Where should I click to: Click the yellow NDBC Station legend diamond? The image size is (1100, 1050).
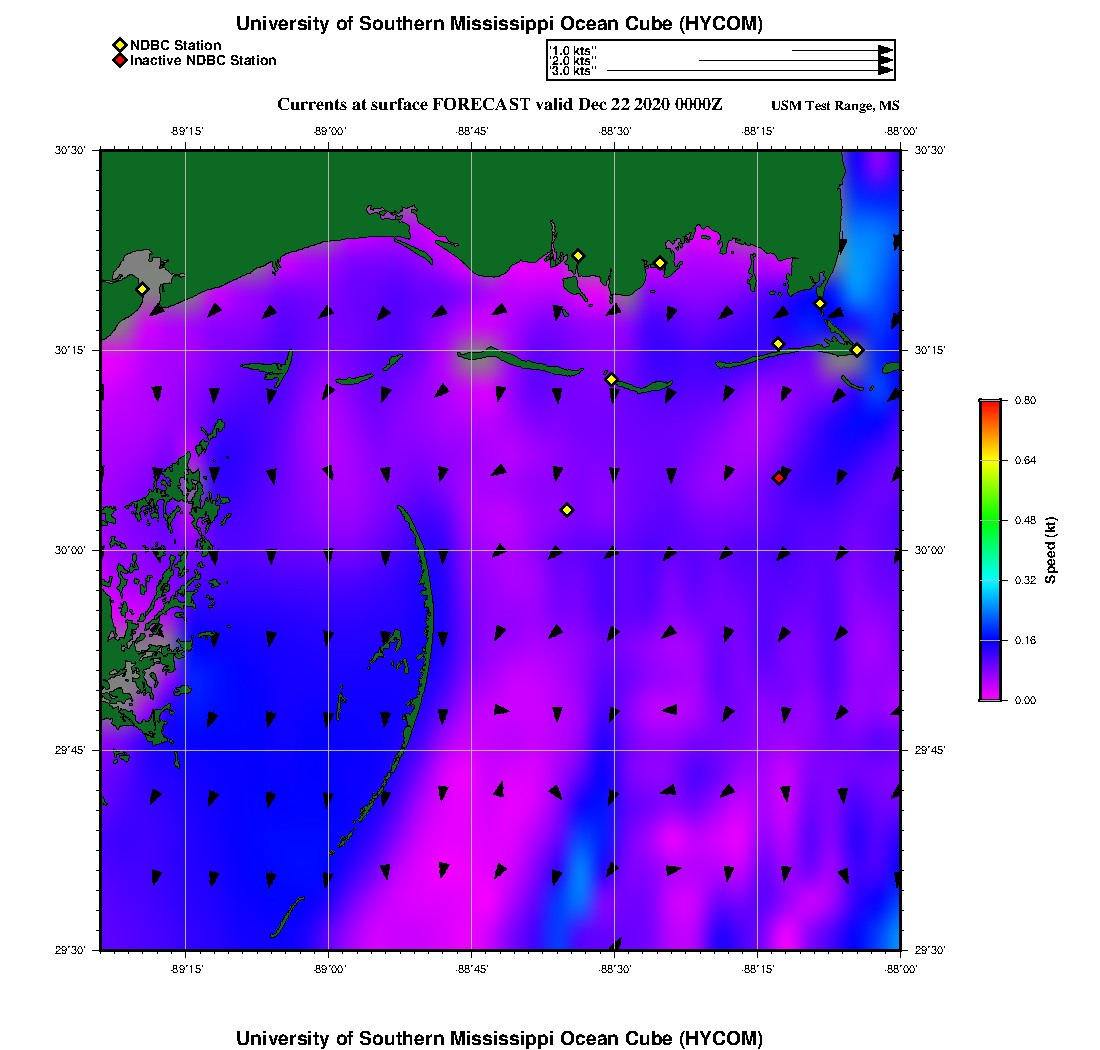pyautogui.click(x=119, y=46)
